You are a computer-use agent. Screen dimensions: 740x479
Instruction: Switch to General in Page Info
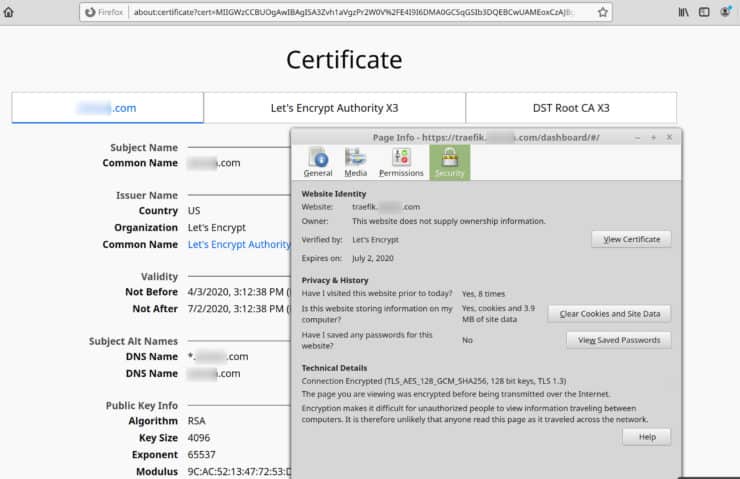coord(318,162)
